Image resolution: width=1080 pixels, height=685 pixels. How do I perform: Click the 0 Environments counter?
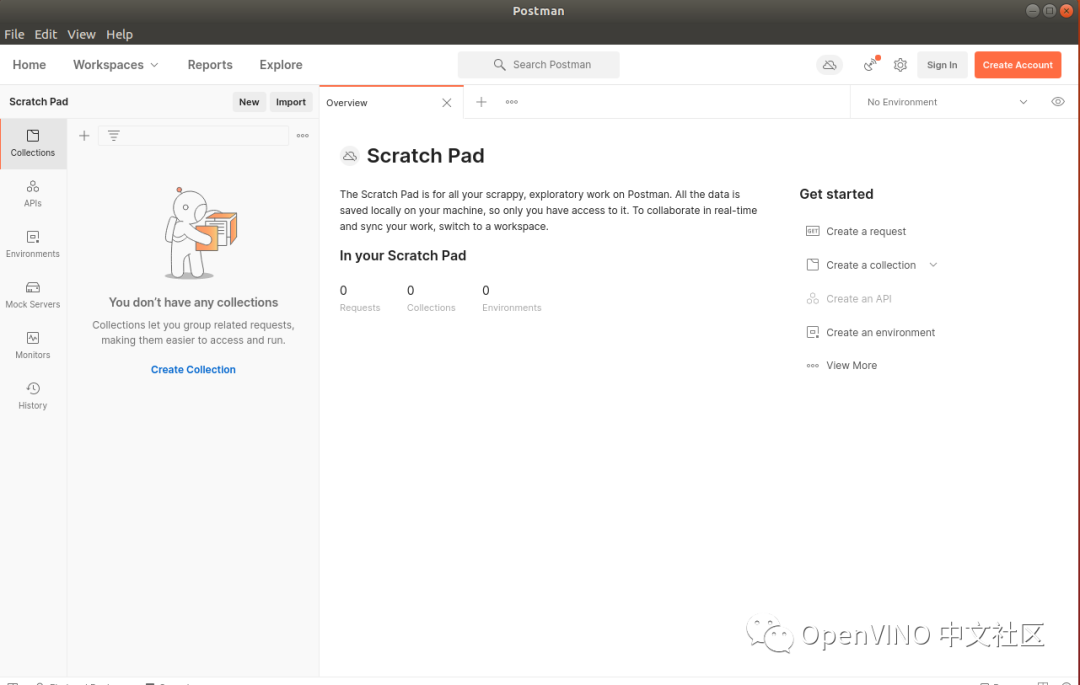tap(512, 298)
